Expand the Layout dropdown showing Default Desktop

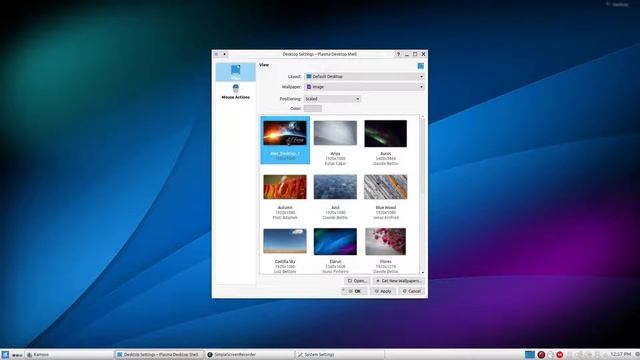[x=364, y=76]
